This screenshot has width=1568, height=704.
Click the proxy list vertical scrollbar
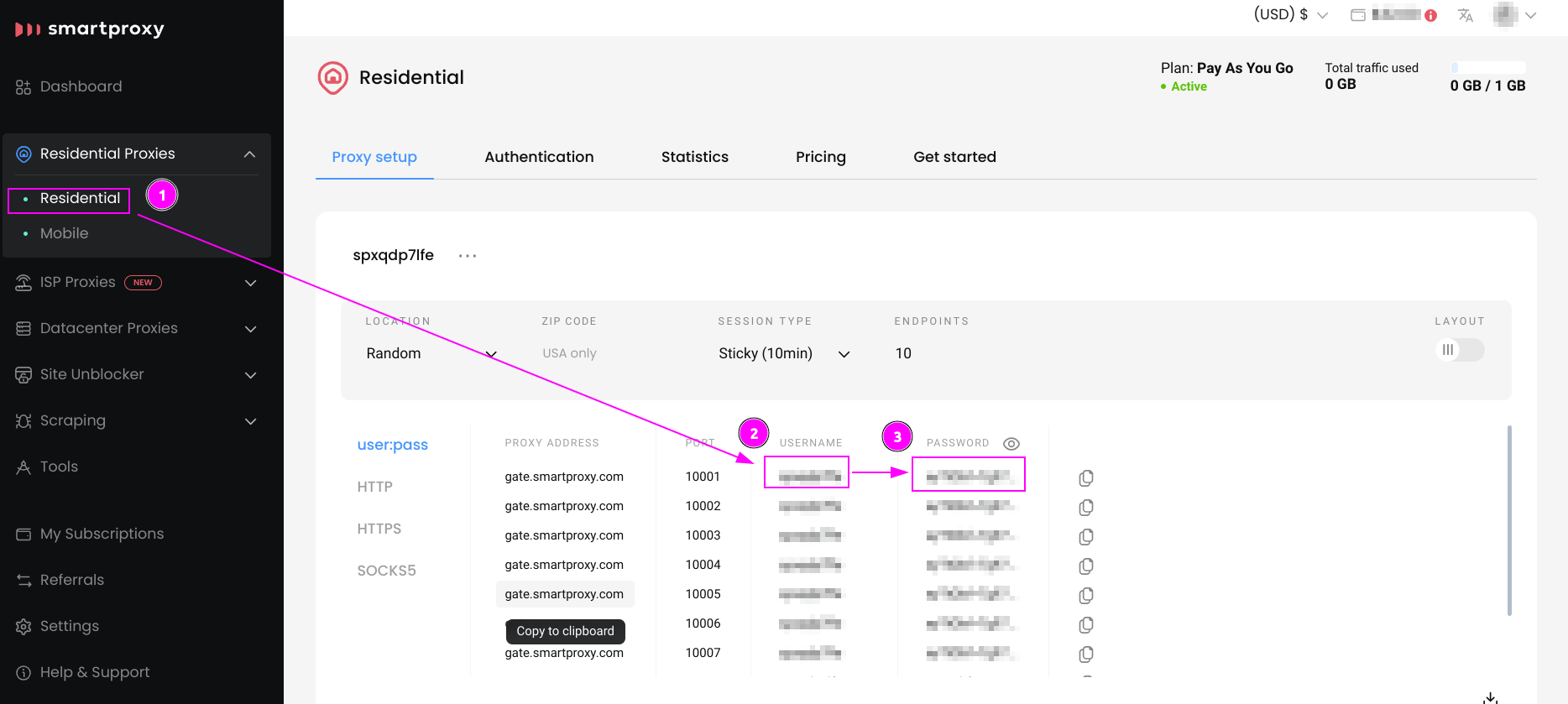point(1509,520)
